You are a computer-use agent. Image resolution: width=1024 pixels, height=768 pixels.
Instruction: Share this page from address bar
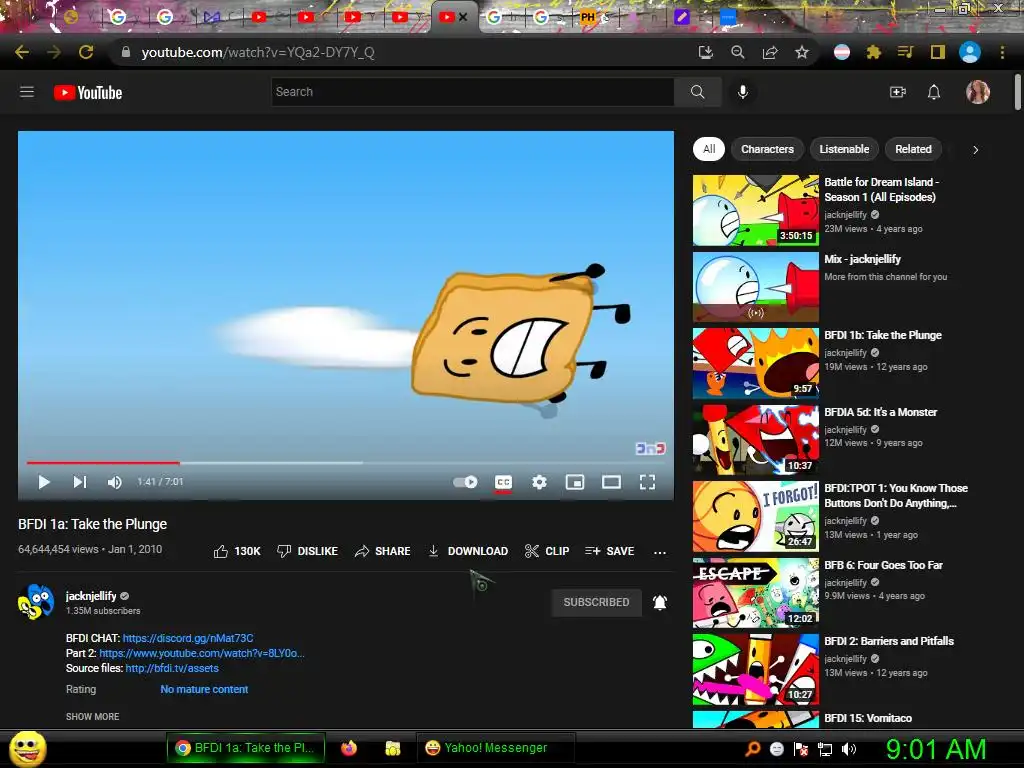(770, 52)
